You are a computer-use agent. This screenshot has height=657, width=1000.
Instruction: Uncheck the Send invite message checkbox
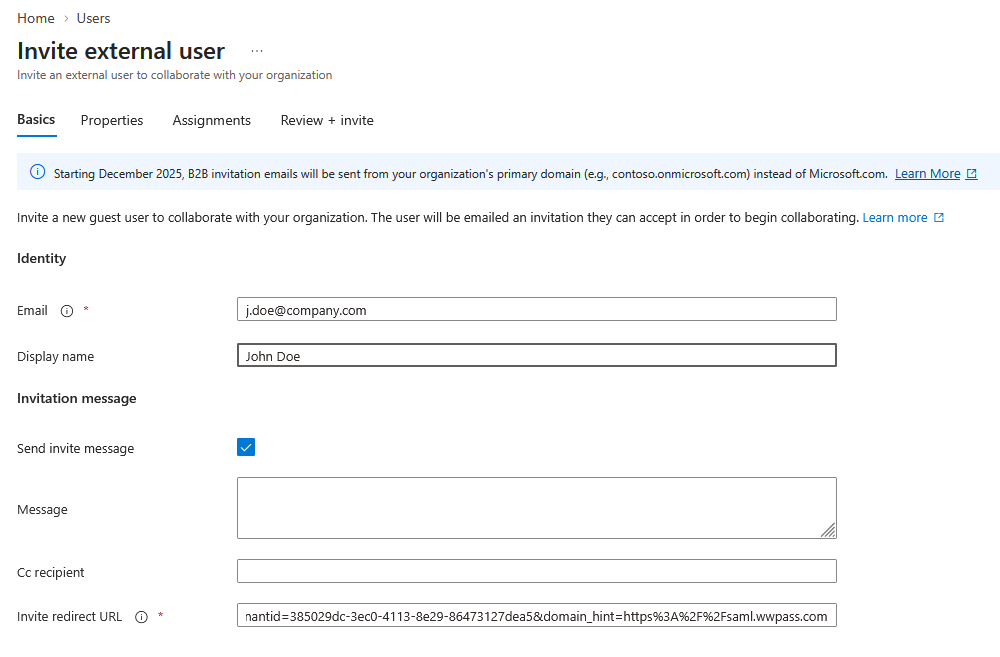(x=246, y=447)
